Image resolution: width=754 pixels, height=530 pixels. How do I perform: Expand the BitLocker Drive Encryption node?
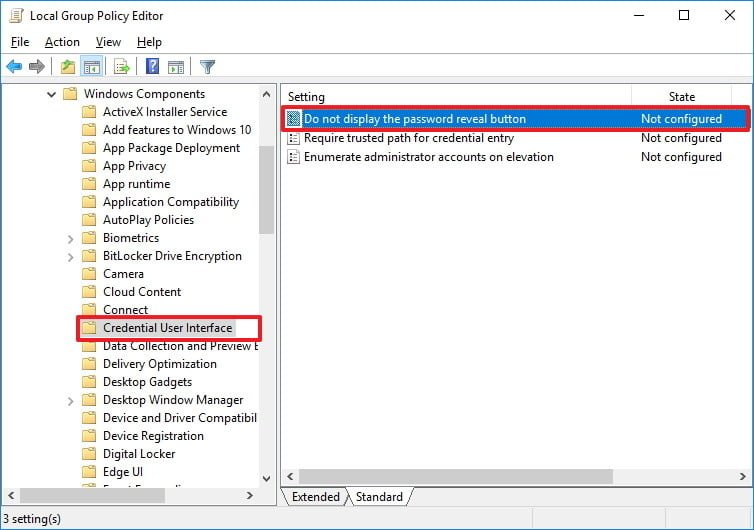click(x=69, y=256)
